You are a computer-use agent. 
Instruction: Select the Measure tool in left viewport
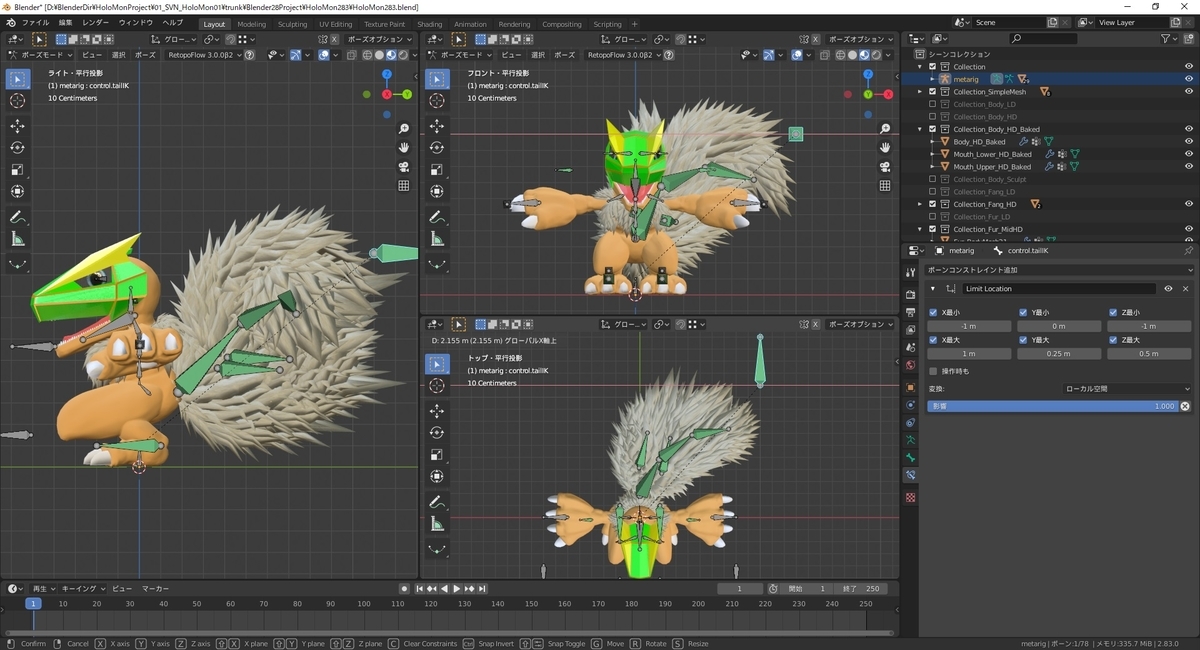point(18,239)
